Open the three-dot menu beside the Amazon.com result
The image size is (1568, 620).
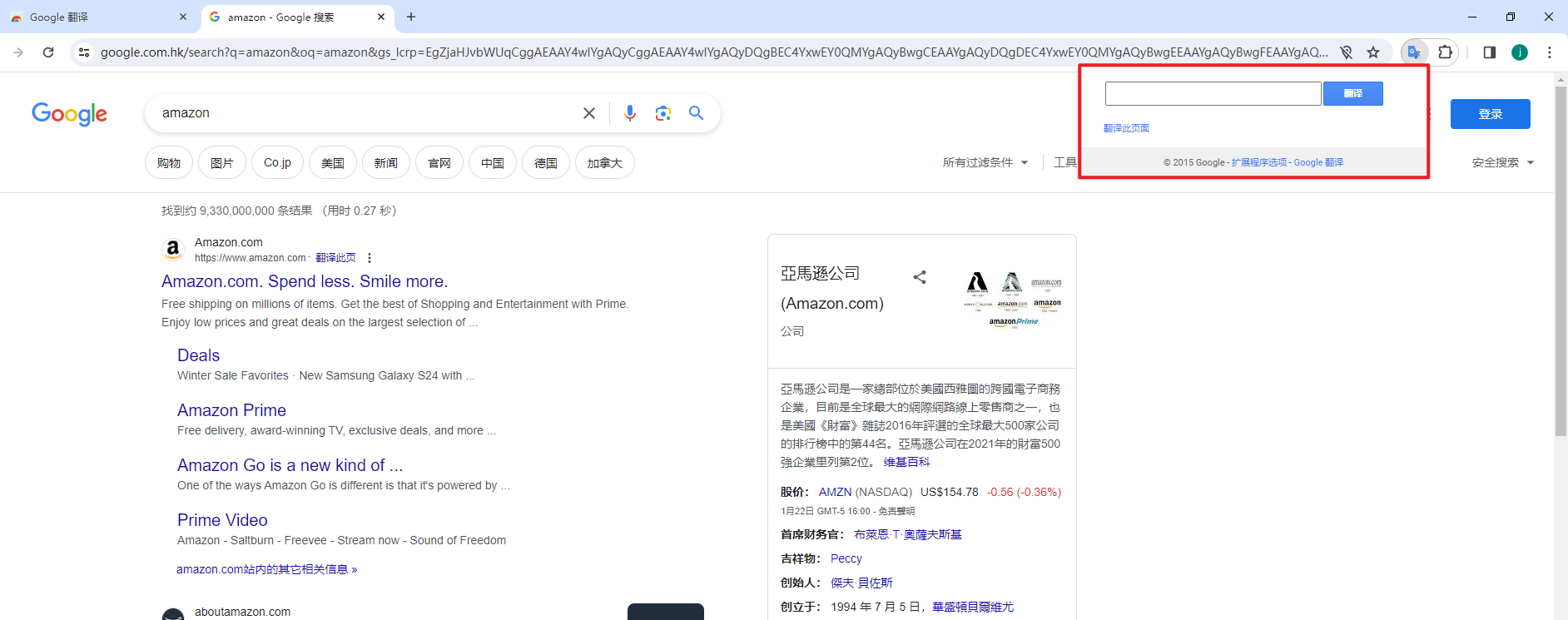(x=370, y=258)
